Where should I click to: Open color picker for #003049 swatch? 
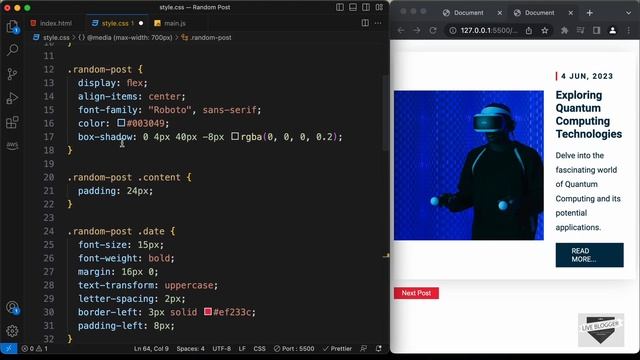click(121, 122)
